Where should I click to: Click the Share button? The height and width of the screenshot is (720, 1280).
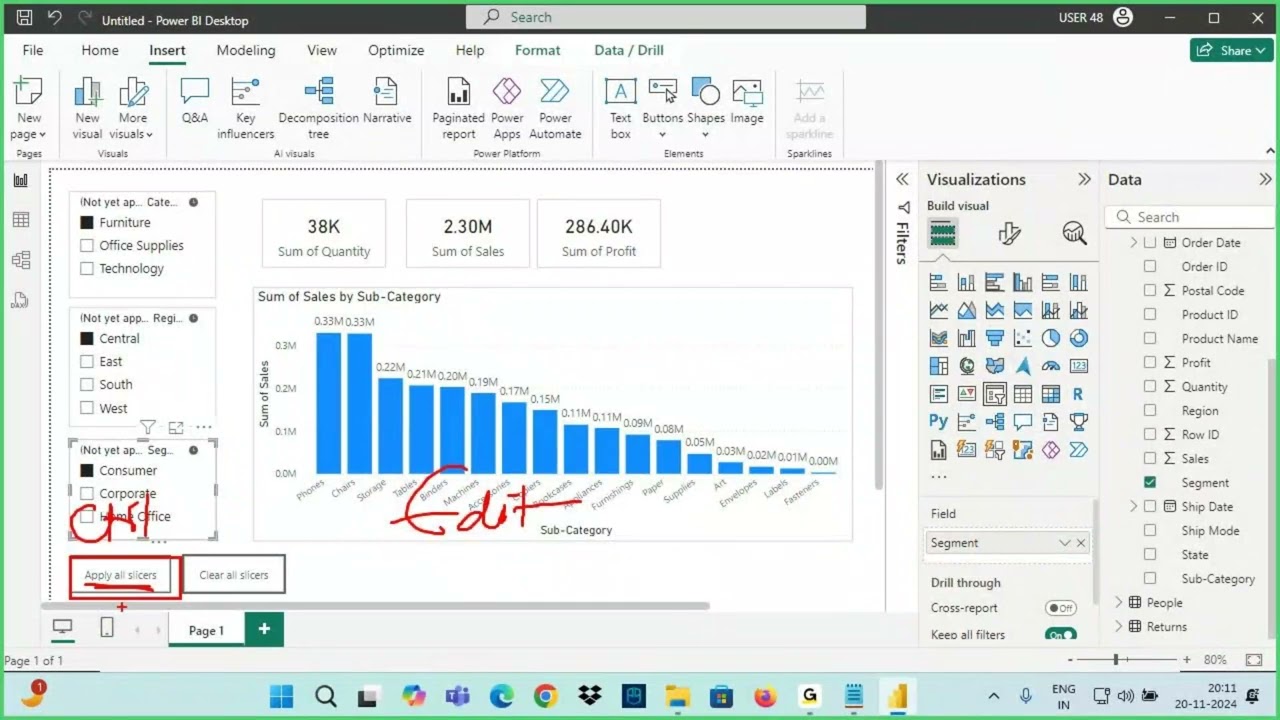coord(1231,50)
